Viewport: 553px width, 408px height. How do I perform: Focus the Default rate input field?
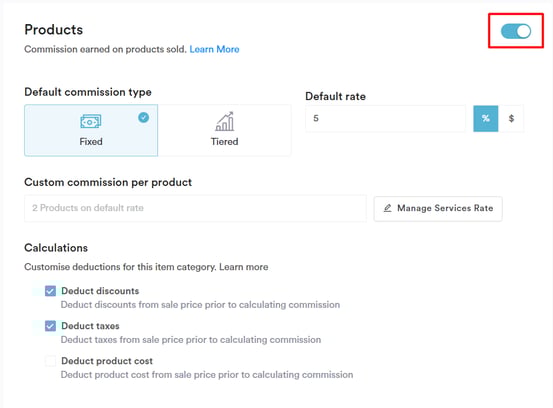pyautogui.click(x=385, y=118)
